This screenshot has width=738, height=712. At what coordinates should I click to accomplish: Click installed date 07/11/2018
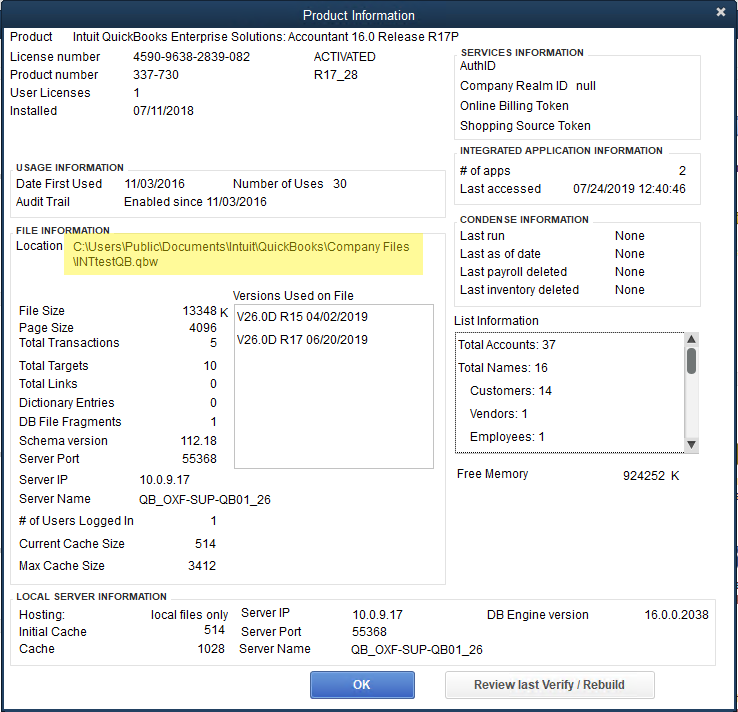[163, 111]
